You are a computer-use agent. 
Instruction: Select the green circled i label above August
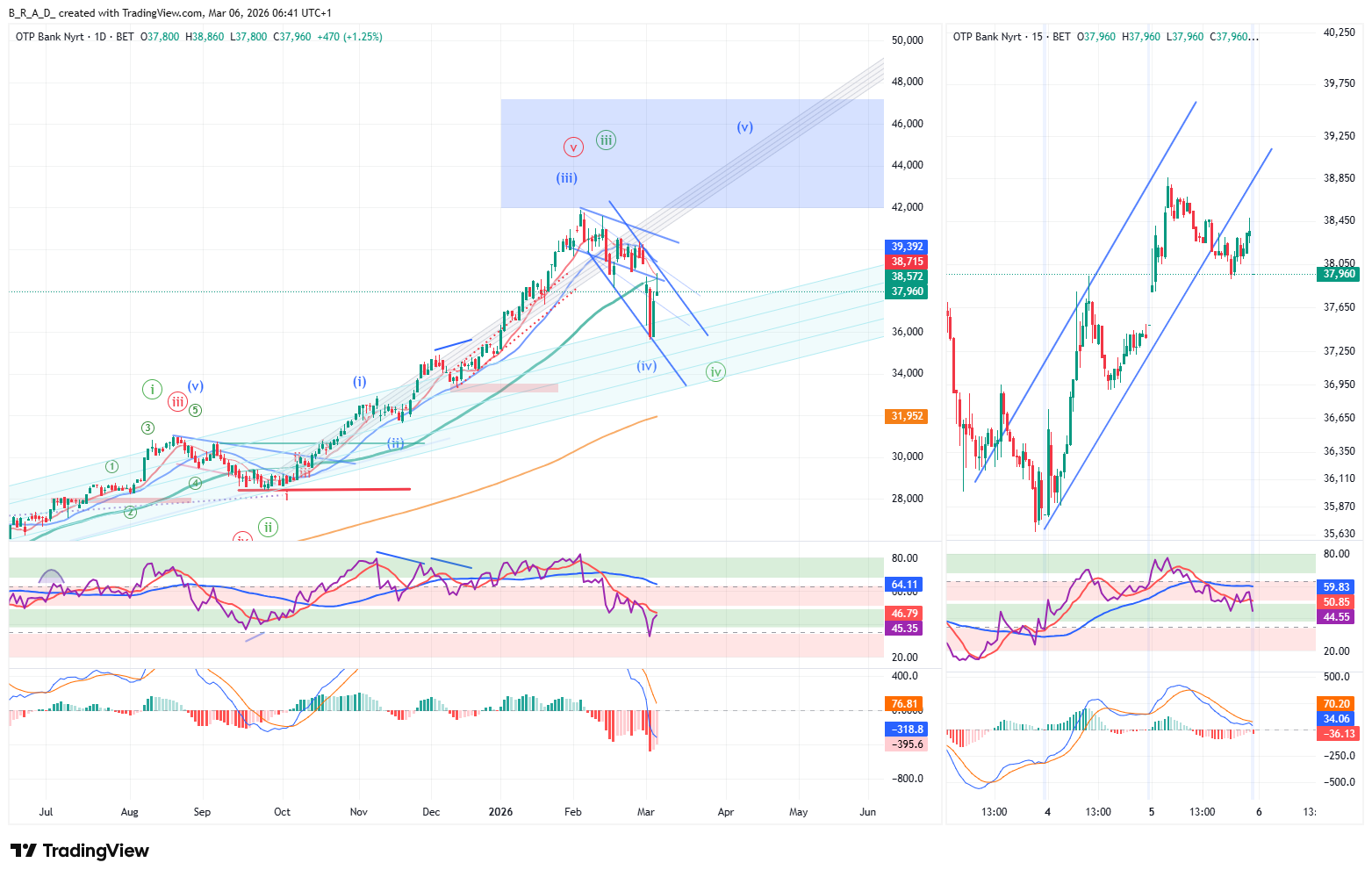pyautogui.click(x=152, y=389)
